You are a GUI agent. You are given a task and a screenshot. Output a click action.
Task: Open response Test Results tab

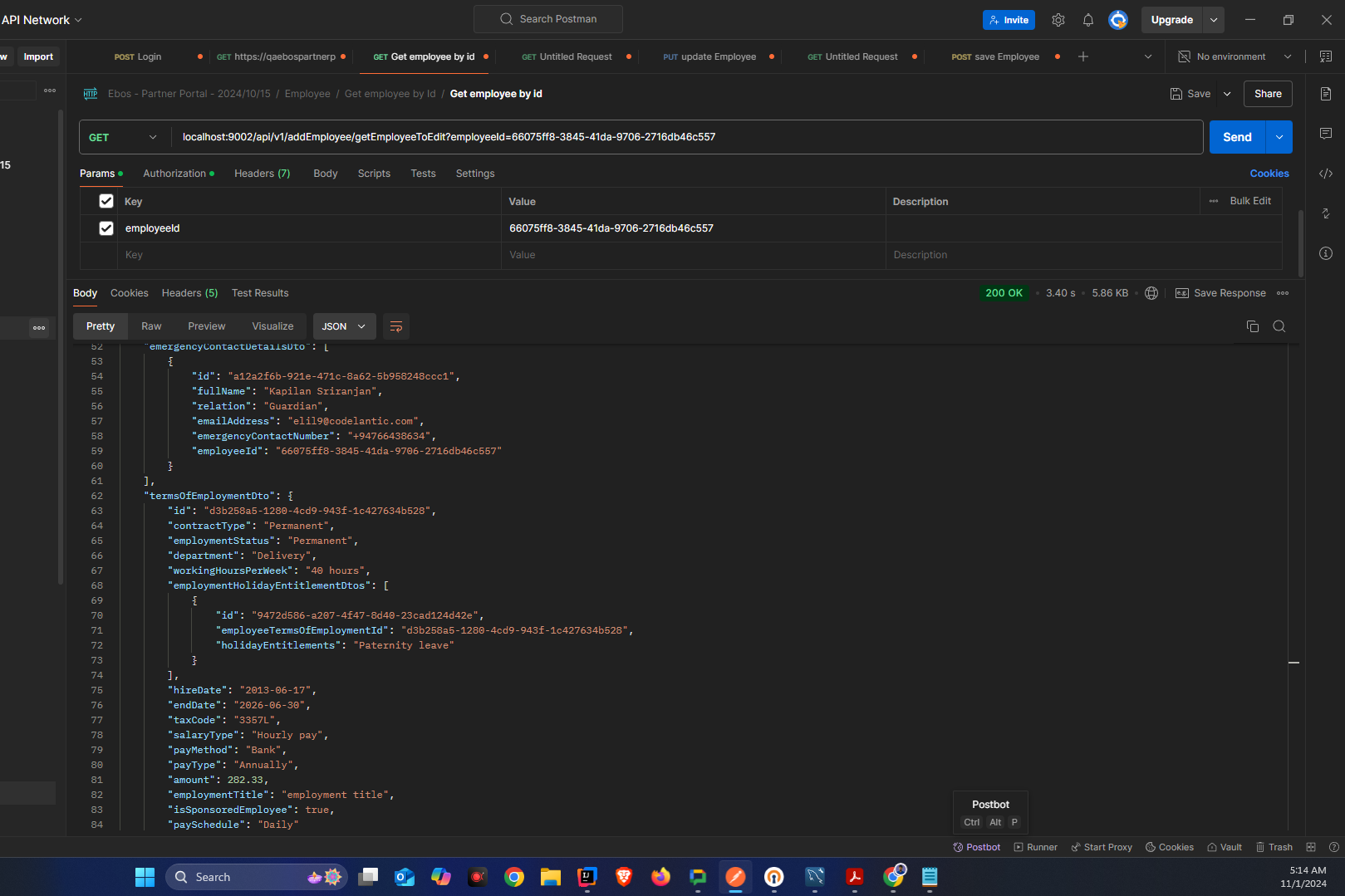pyautogui.click(x=260, y=293)
